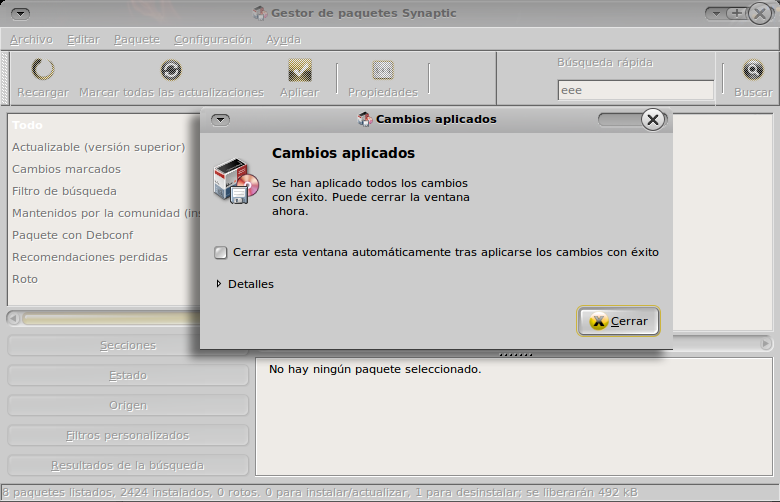Viewport: 780px width, 502px height.
Task: Click the Synaptic icon in main title bar
Action: tap(260, 13)
